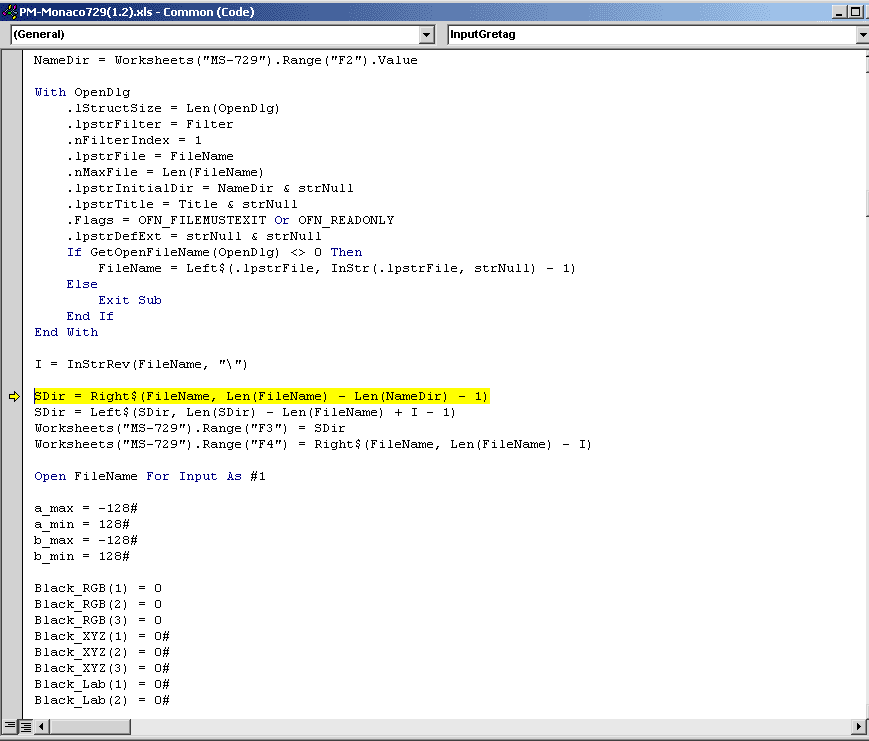Switch to Full Module View button
869x741 pixels.
(x=25, y=725)
